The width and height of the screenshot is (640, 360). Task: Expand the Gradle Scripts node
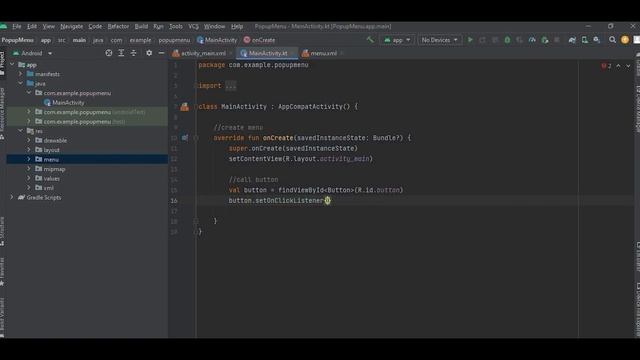tap(12, 197)
